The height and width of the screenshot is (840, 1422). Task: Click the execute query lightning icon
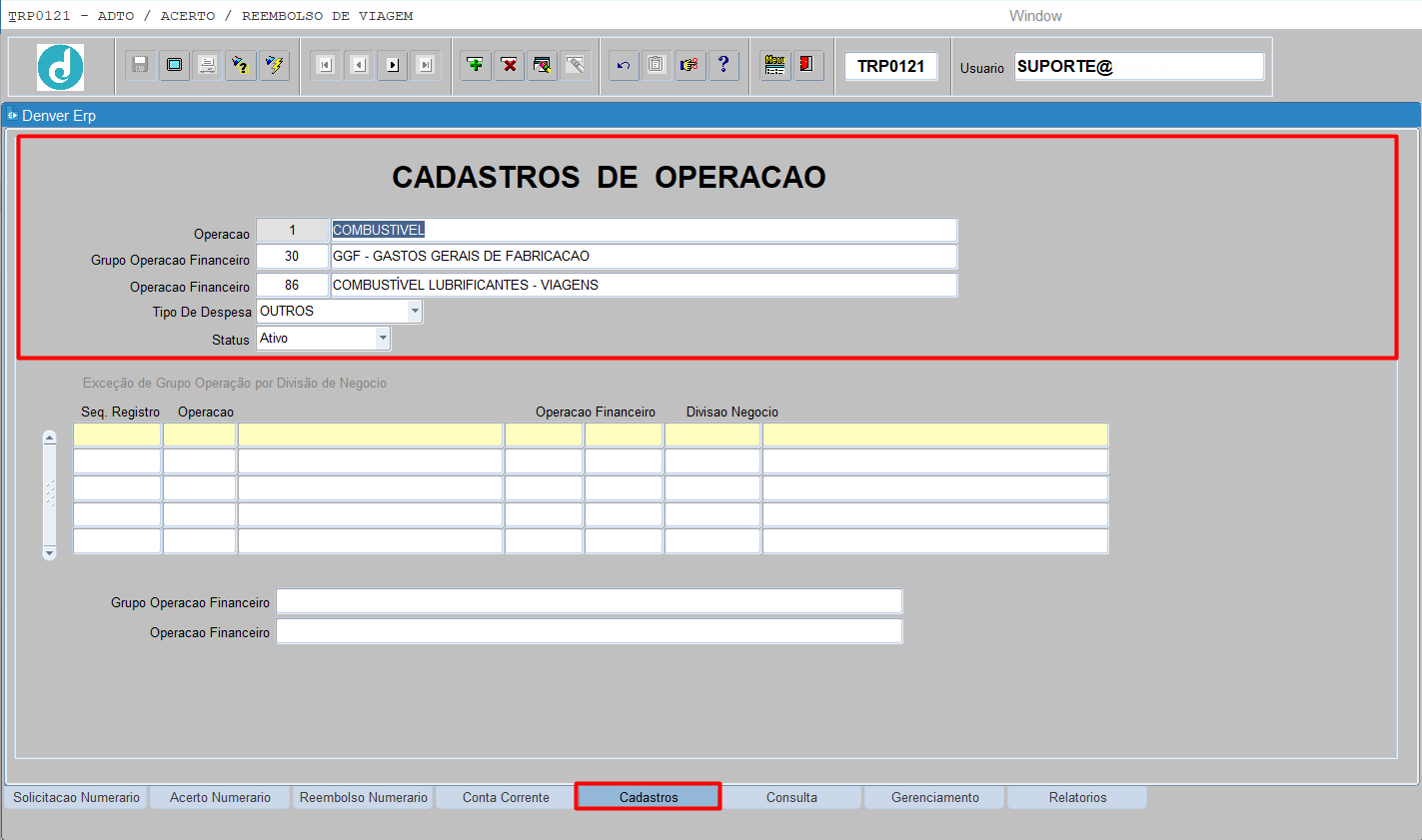click(x=274, y=65)
